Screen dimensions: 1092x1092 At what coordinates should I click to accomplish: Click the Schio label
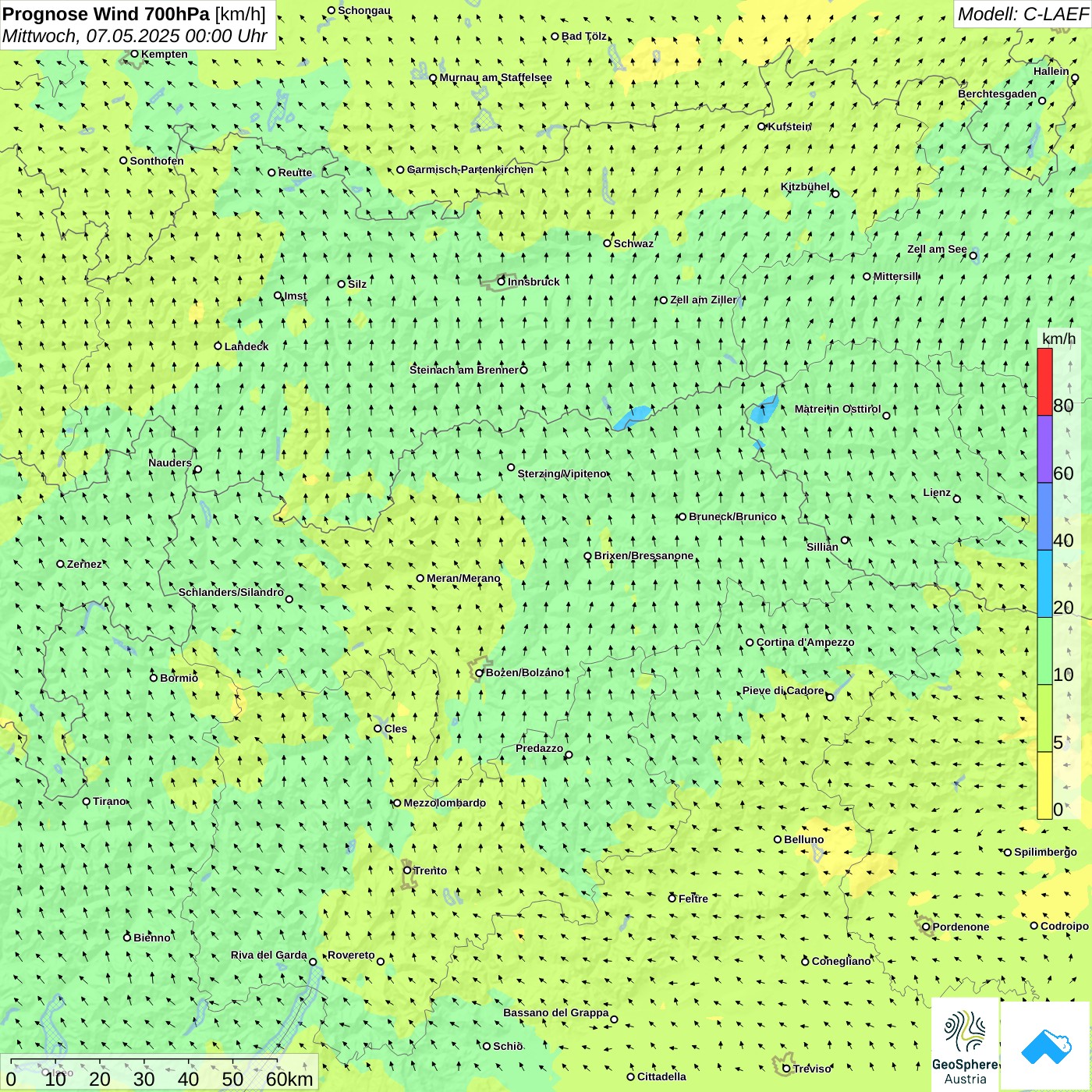[508, 1047]
